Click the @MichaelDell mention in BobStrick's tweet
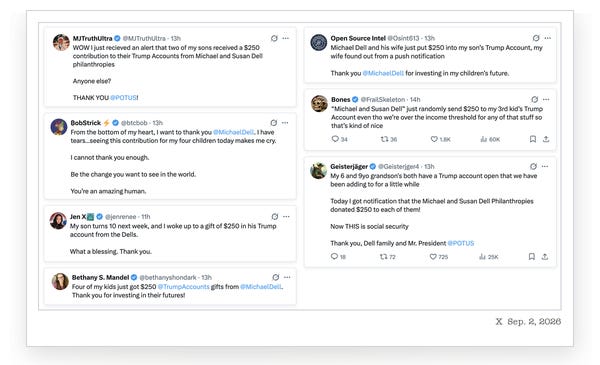 tap(233, 132)
